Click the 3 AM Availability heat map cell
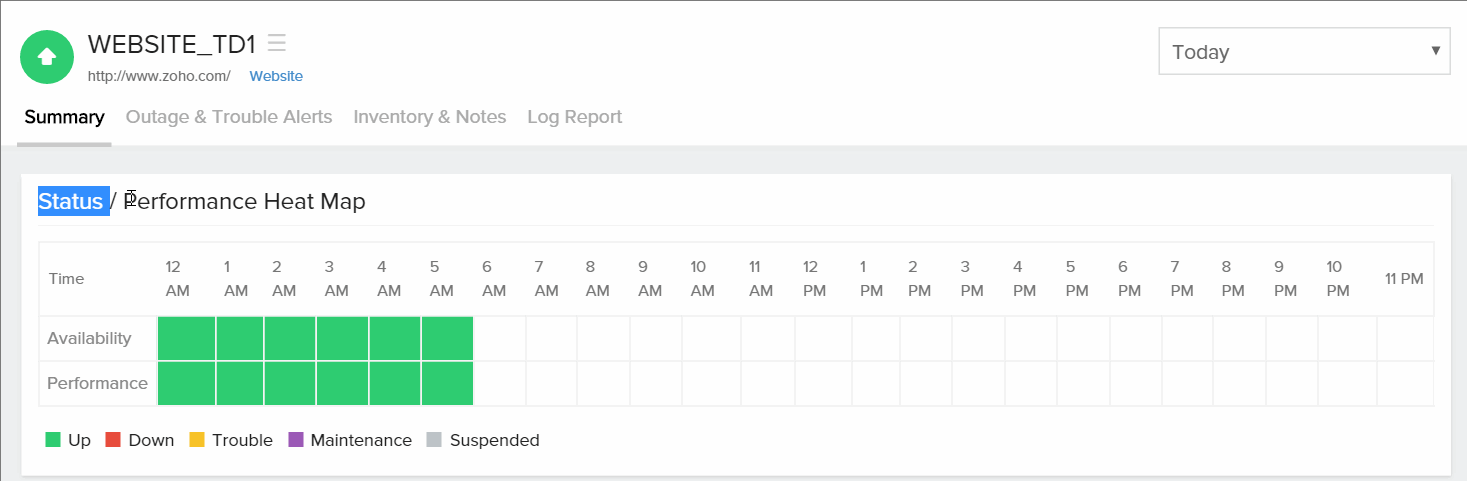This screenshot has height=481, width=1467. (342, 338)
